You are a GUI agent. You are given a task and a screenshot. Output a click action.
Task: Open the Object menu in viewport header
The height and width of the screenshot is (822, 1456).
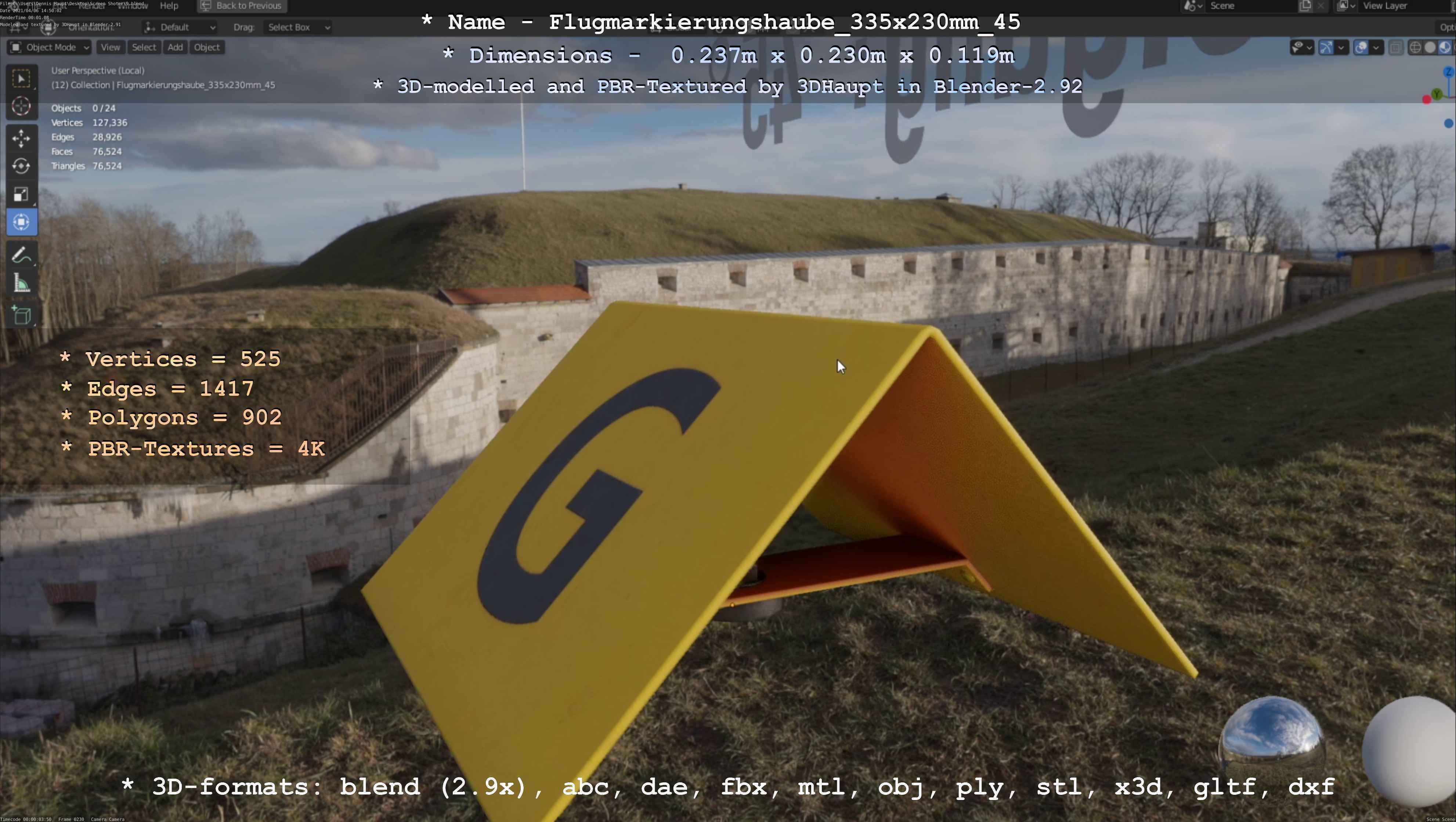coord(207,47)
